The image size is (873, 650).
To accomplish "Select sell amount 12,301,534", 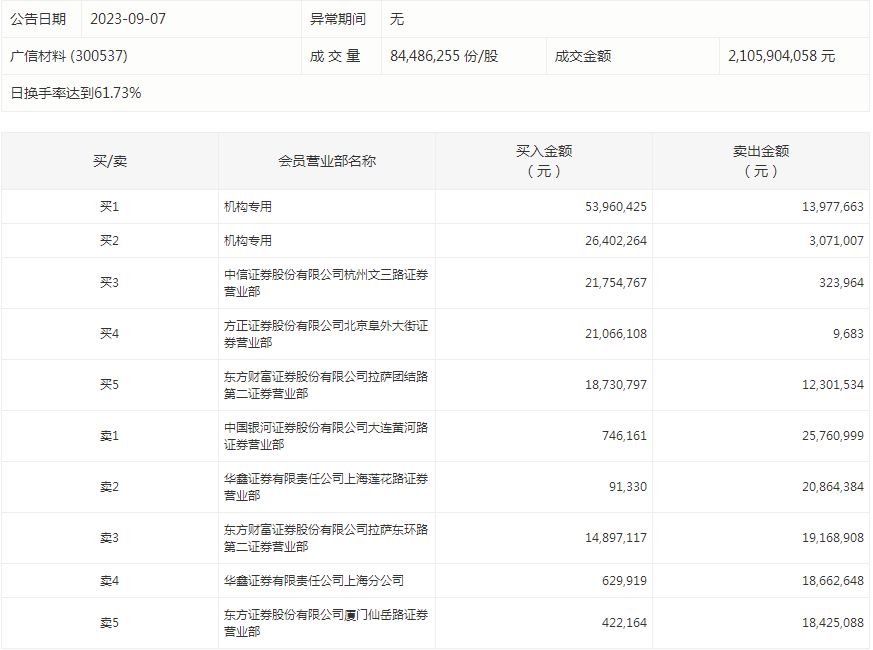I will click(833, 385).
